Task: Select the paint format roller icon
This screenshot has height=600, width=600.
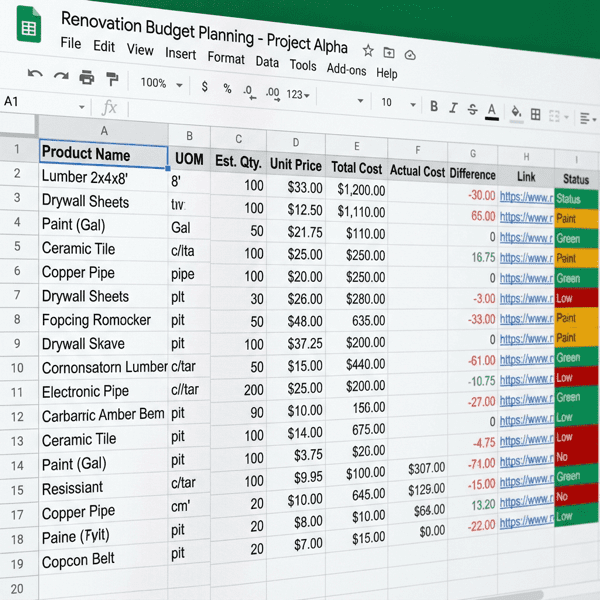Action: [x=112, y=79]
